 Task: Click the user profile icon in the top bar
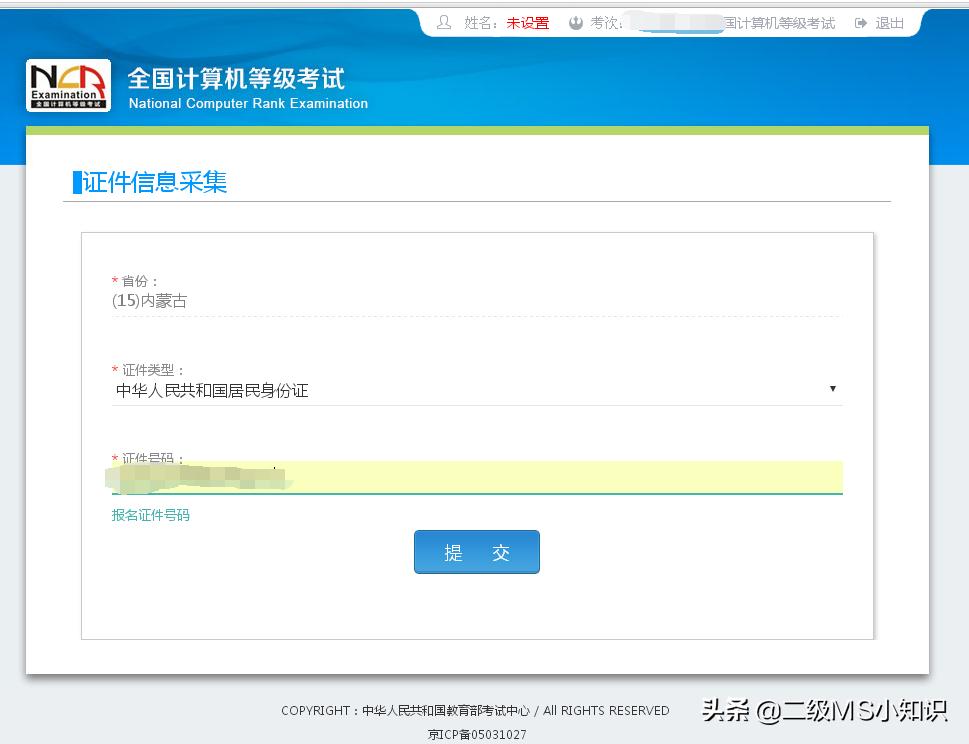(x=444, y=22)
